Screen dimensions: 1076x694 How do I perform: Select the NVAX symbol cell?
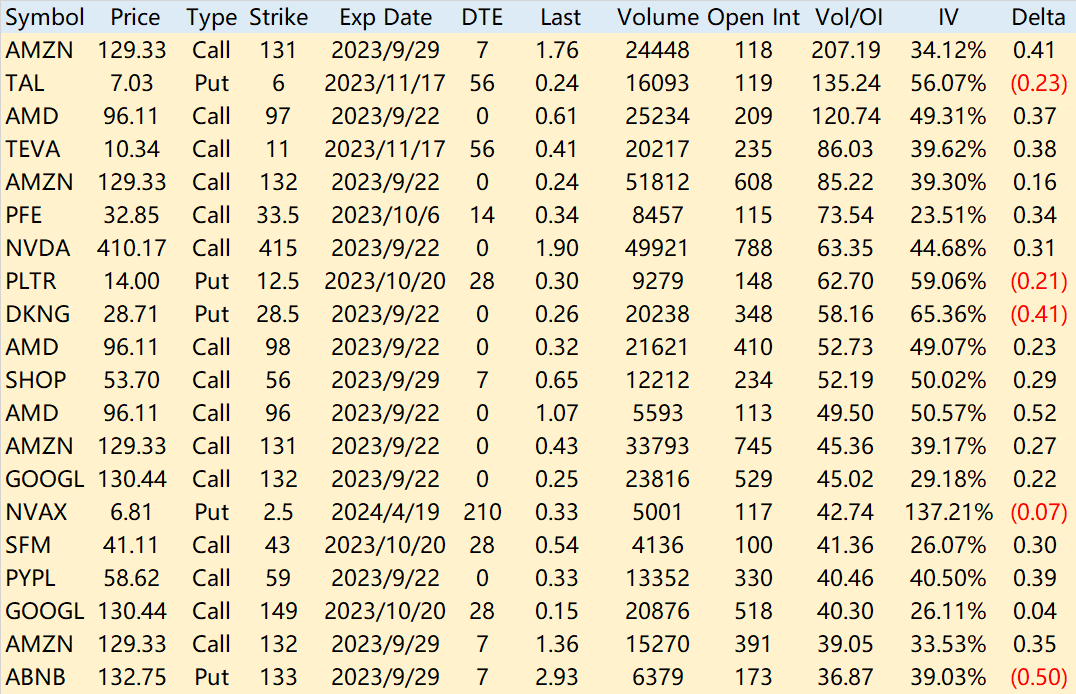36,512
